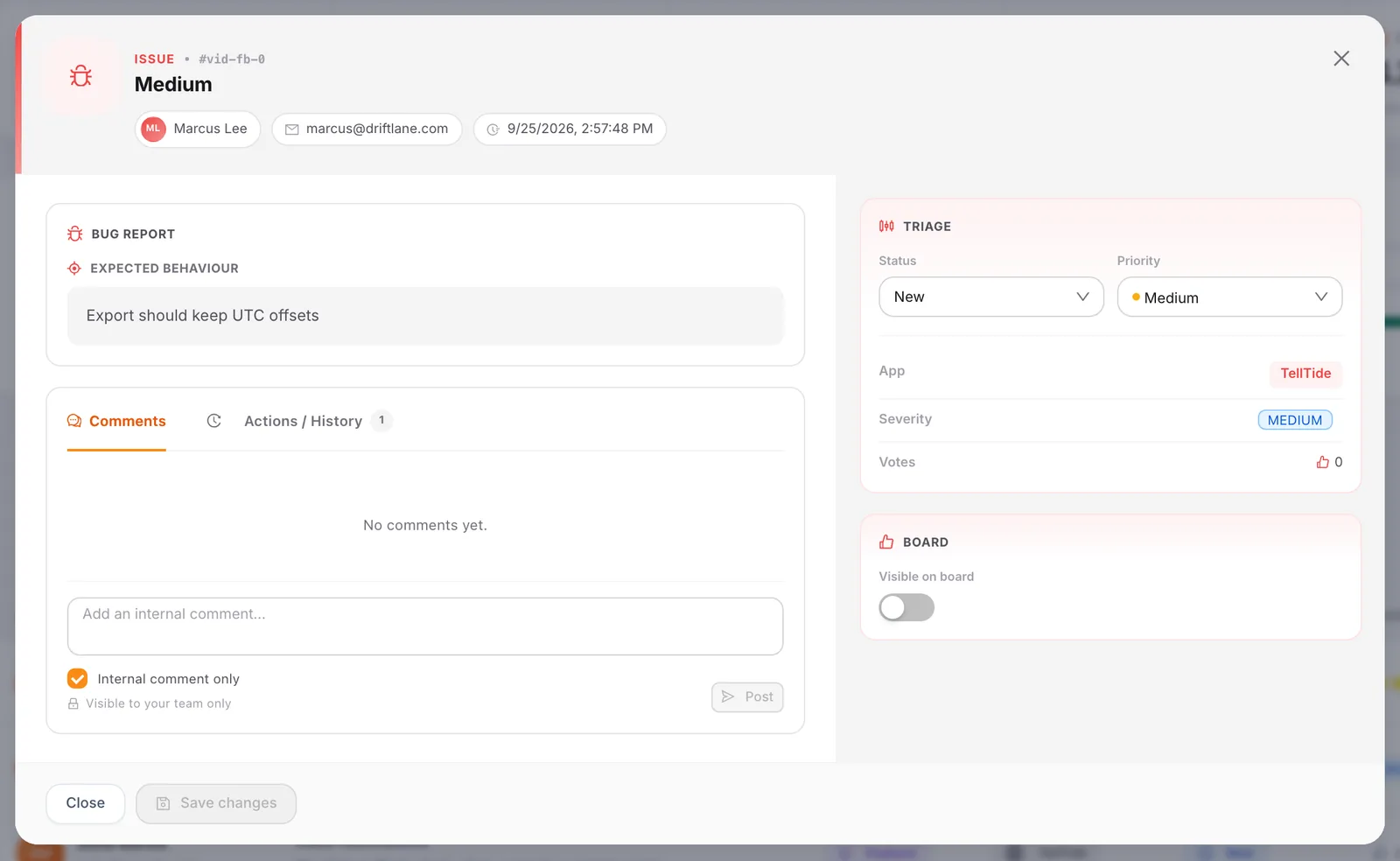This screenshot has height=861, width=1400.
Task: Click the lock icon by Visible to your team
Action: pyautogui.click(x=73, y=703)
